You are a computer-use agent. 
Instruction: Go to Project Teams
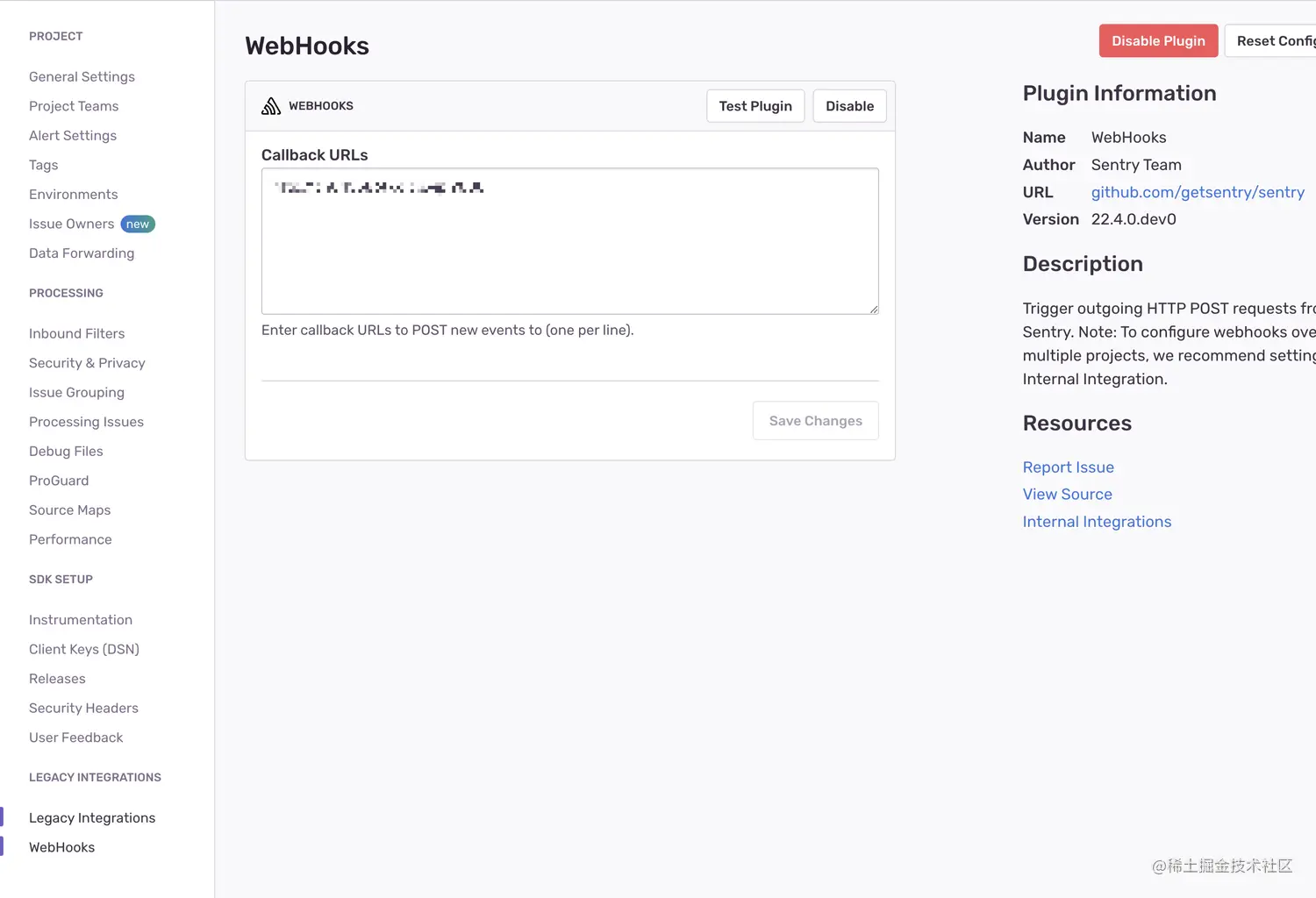74,106
